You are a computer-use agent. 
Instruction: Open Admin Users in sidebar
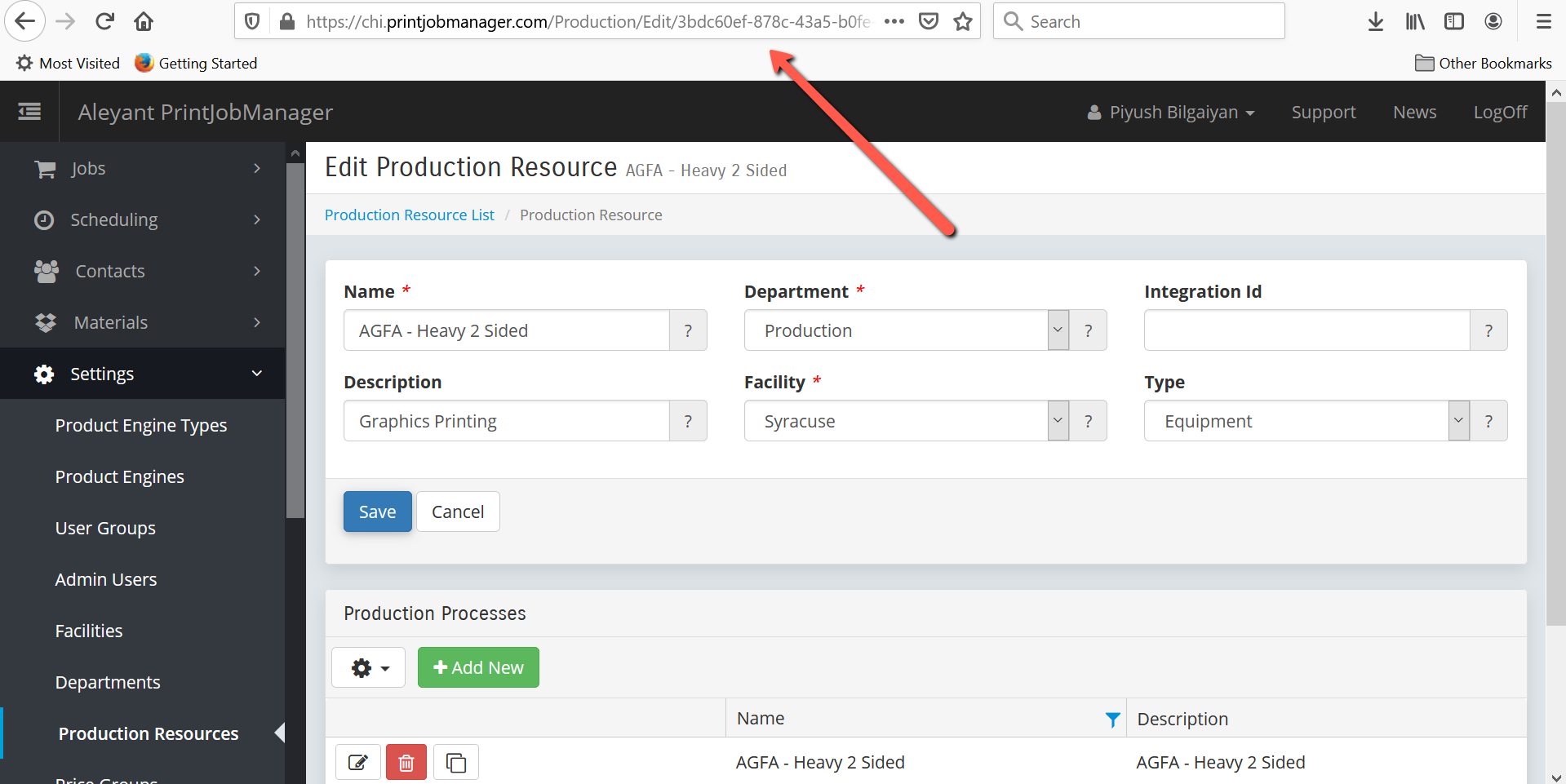click(106, 579)
